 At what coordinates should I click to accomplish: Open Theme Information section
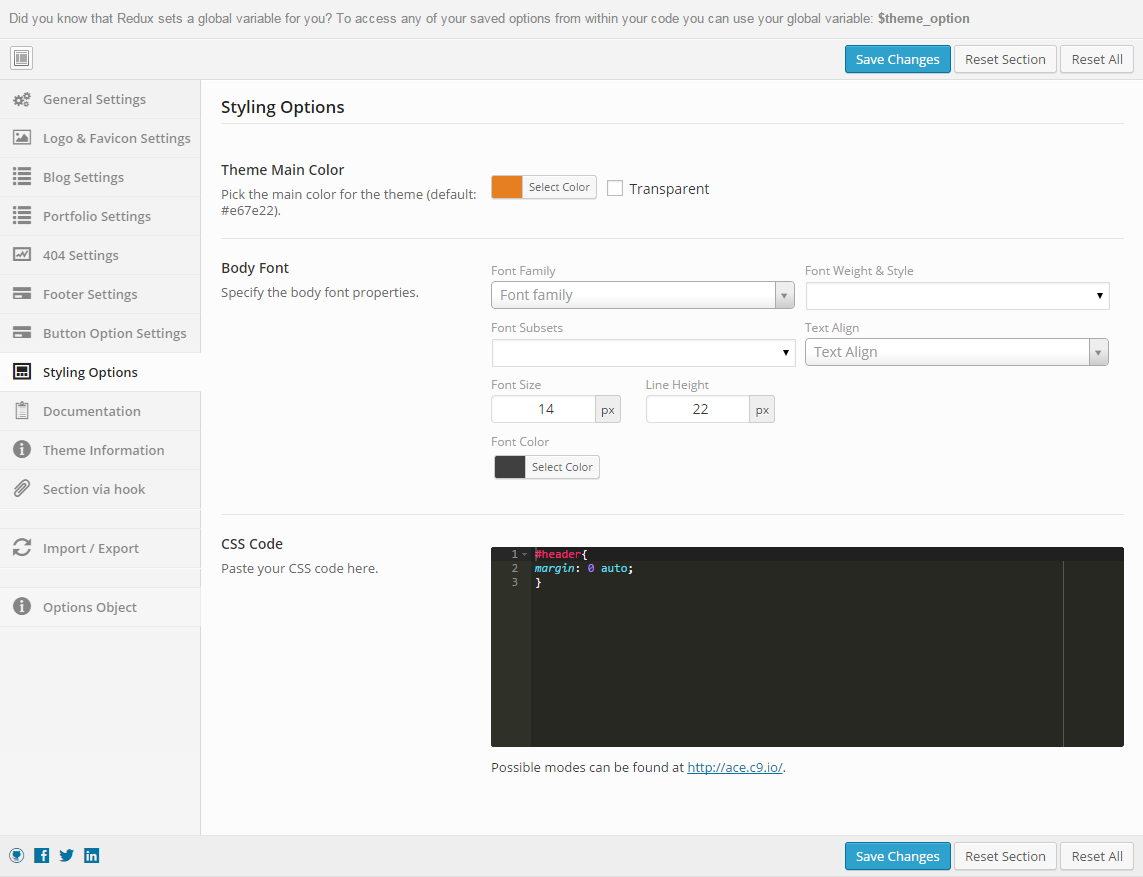pyautogui.click(x=100, y=450)
